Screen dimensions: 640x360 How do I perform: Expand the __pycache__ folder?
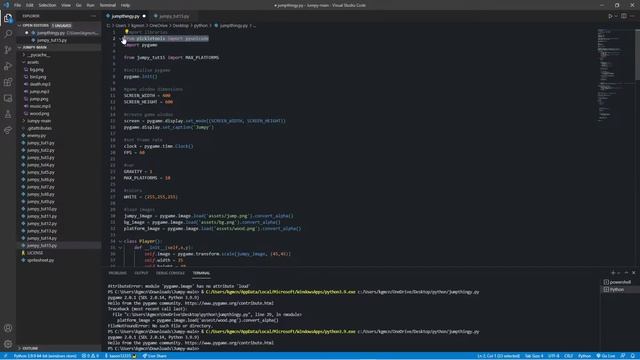[24, 55]
